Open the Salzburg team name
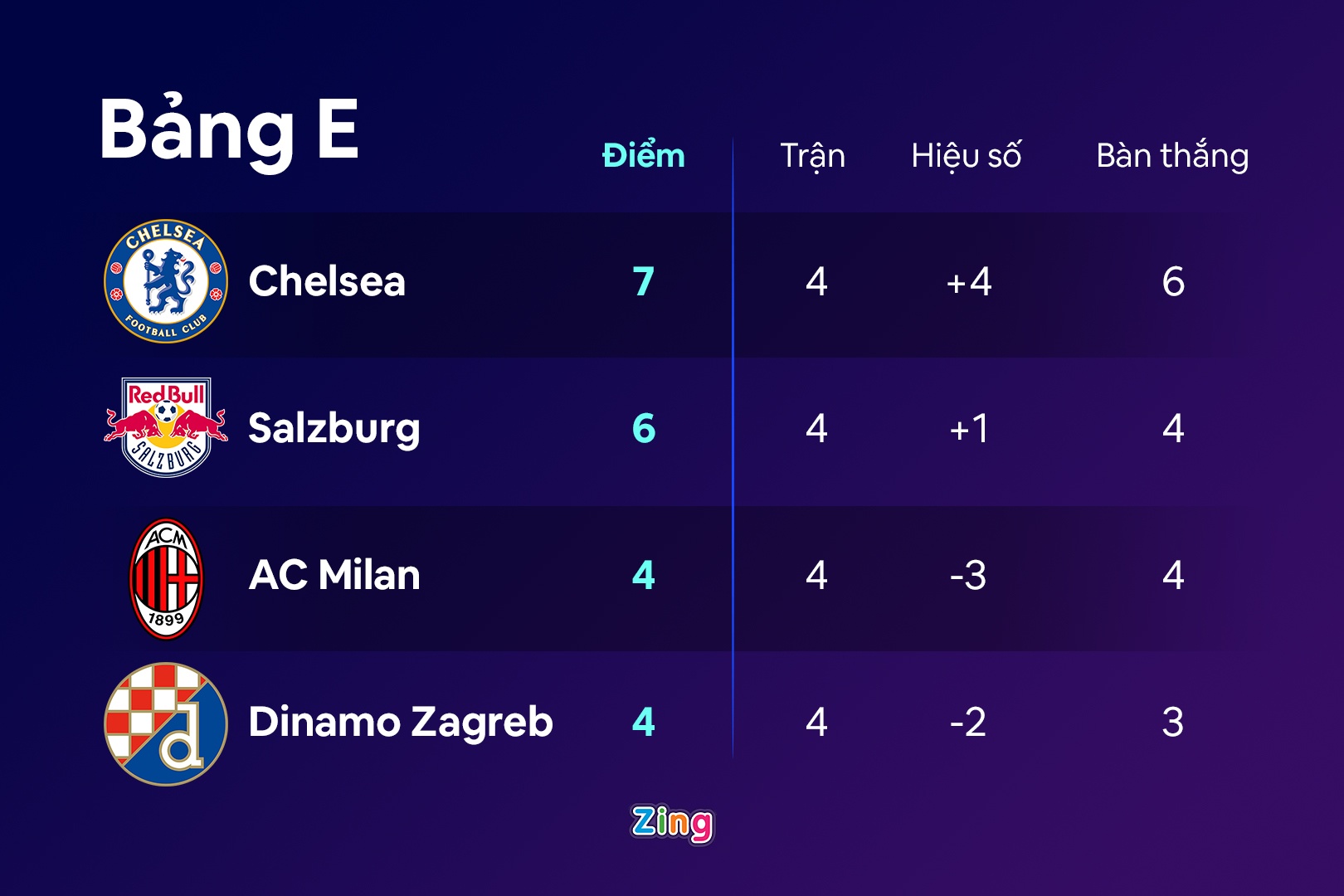Image resolution: width=1344 pixels, height=896 pixels. [334, 429]
